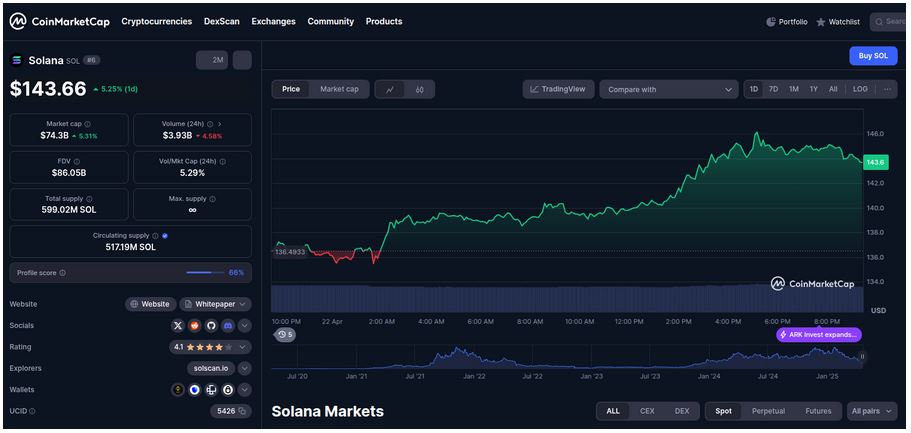Click the Search input field
The width and height of the screenshot is (911, 433).
889,22
